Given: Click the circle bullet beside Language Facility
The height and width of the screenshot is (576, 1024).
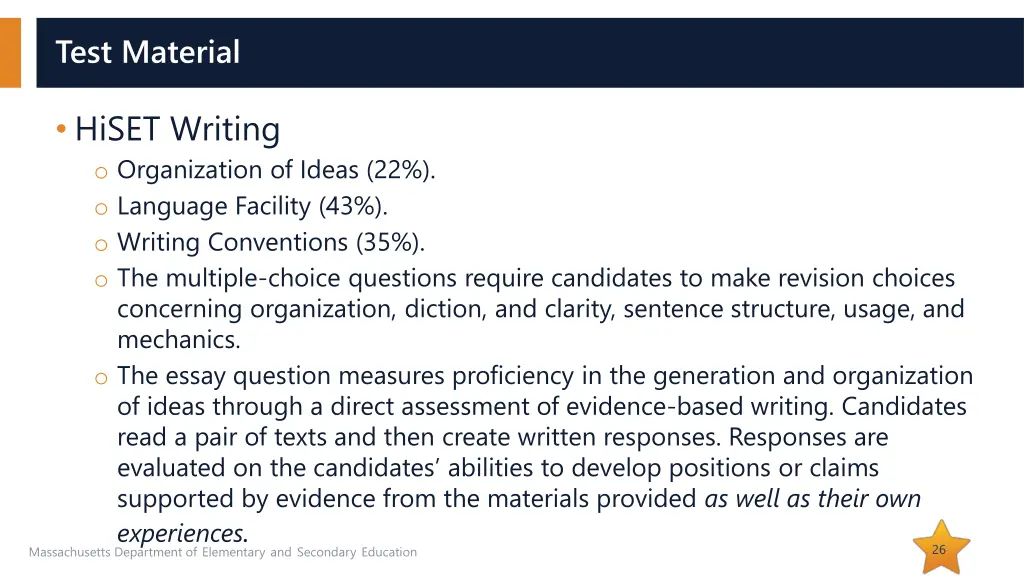Looking at the screenshot, I should pyautogui.click(x=101, y=209).
